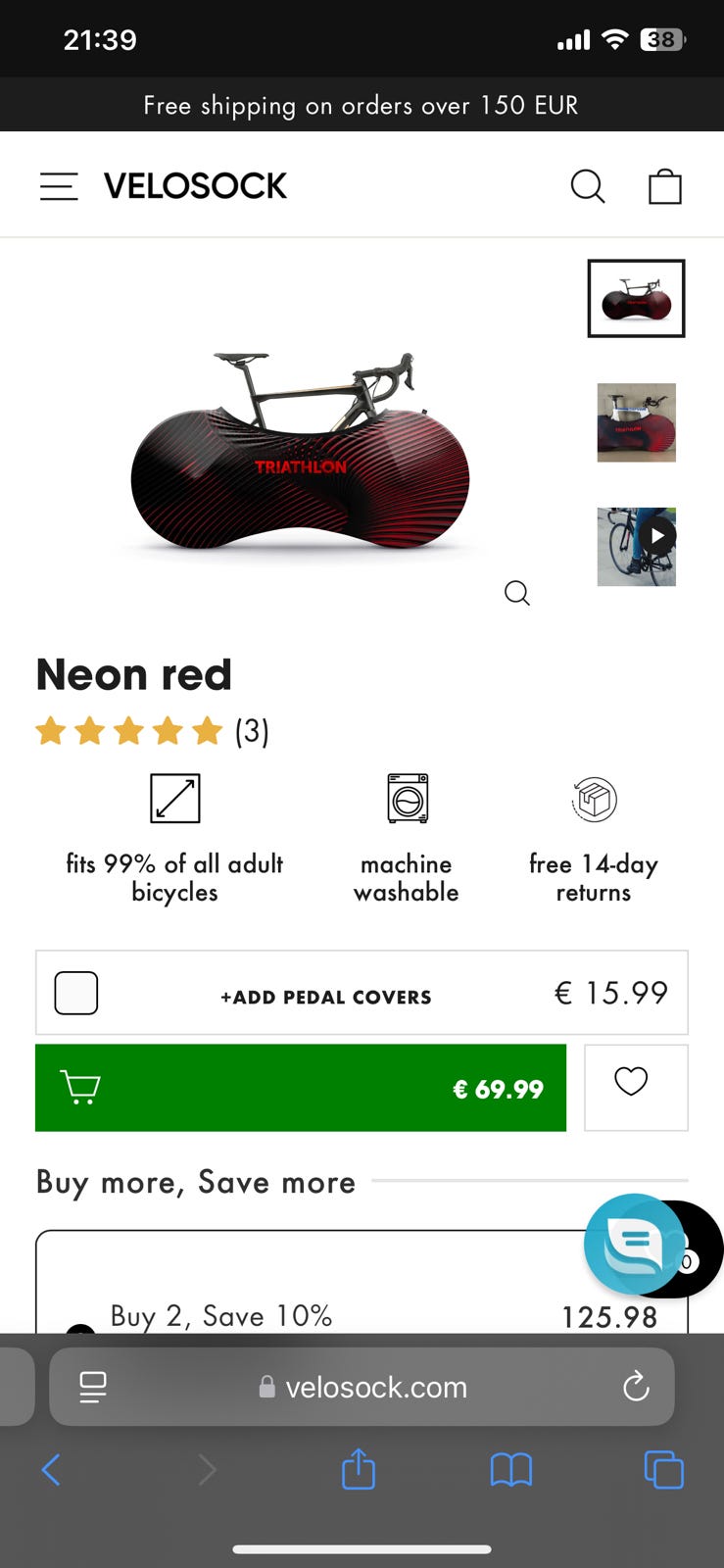
Task: Open the hamburger navigation menu
Action: [59, 186]
